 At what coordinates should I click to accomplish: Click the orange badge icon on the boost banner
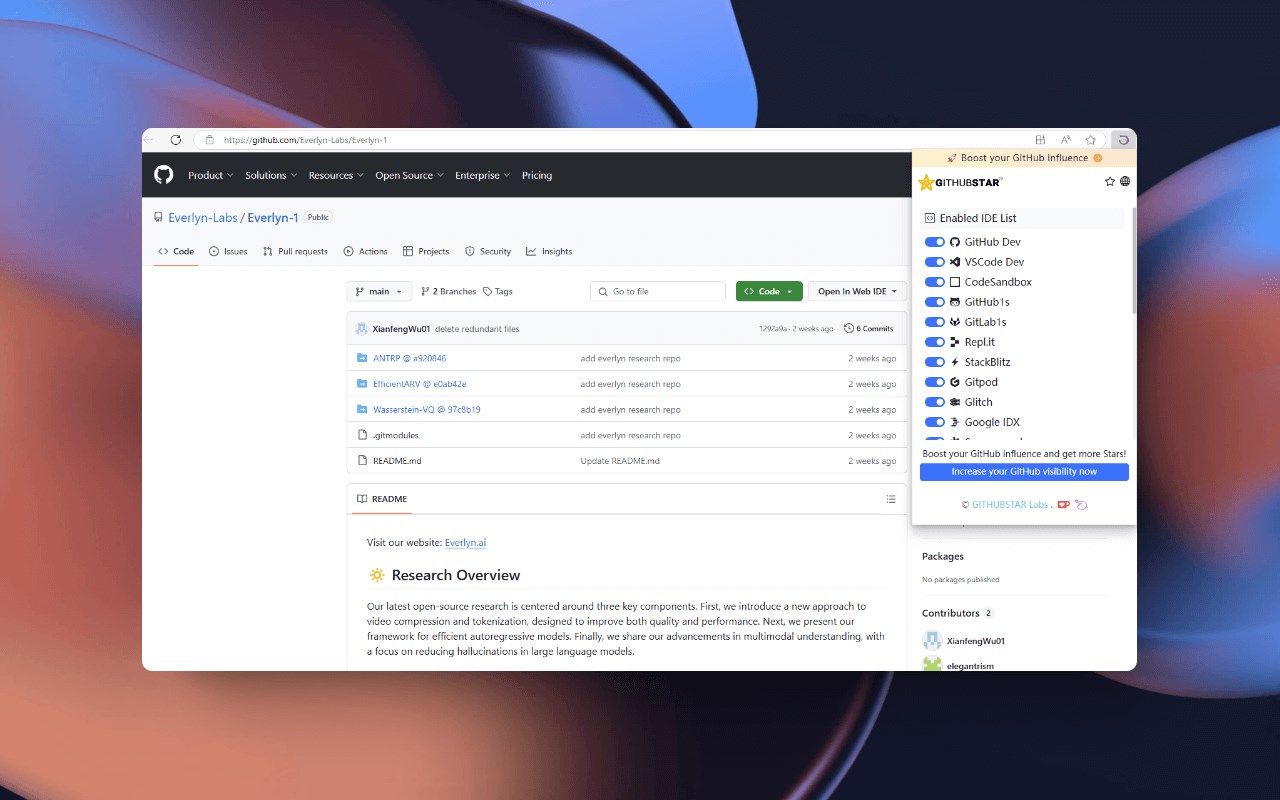(x=1098, y=158)
